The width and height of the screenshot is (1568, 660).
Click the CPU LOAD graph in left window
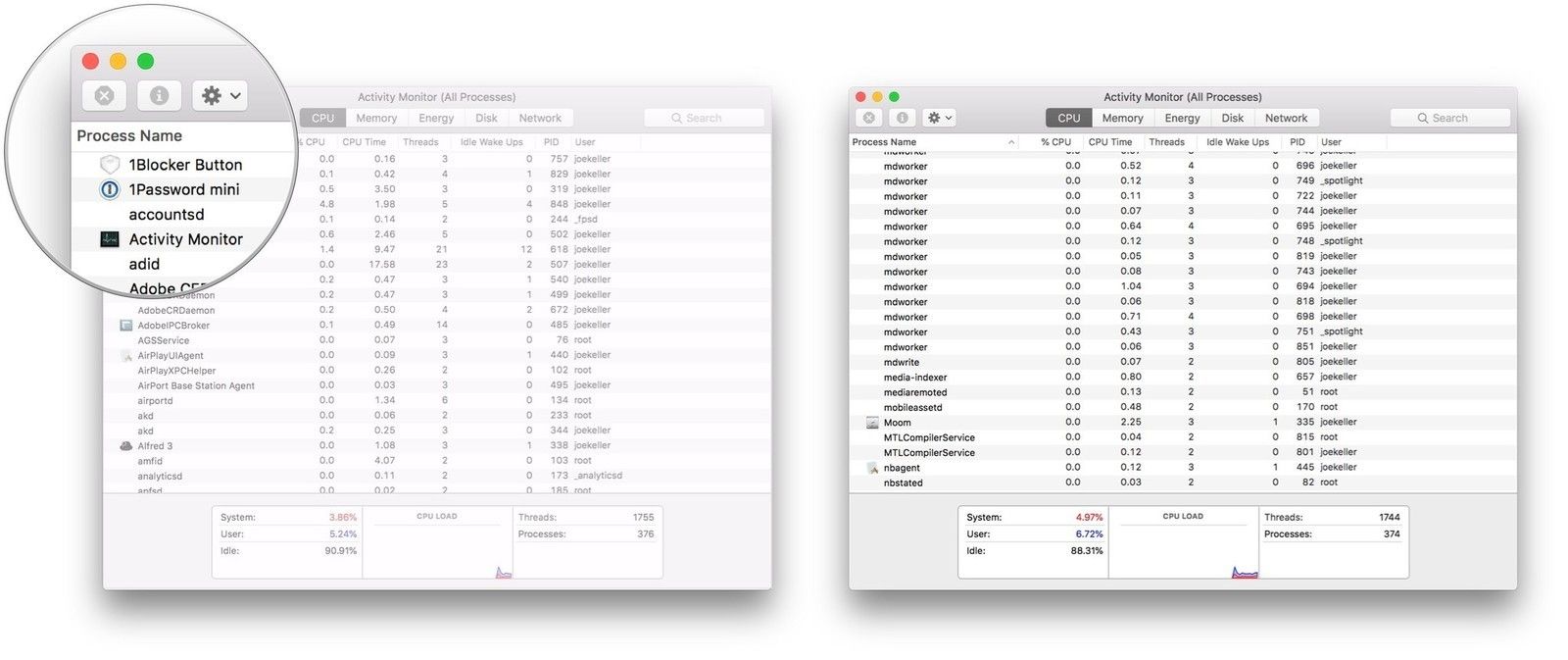(x=437, y=542)
